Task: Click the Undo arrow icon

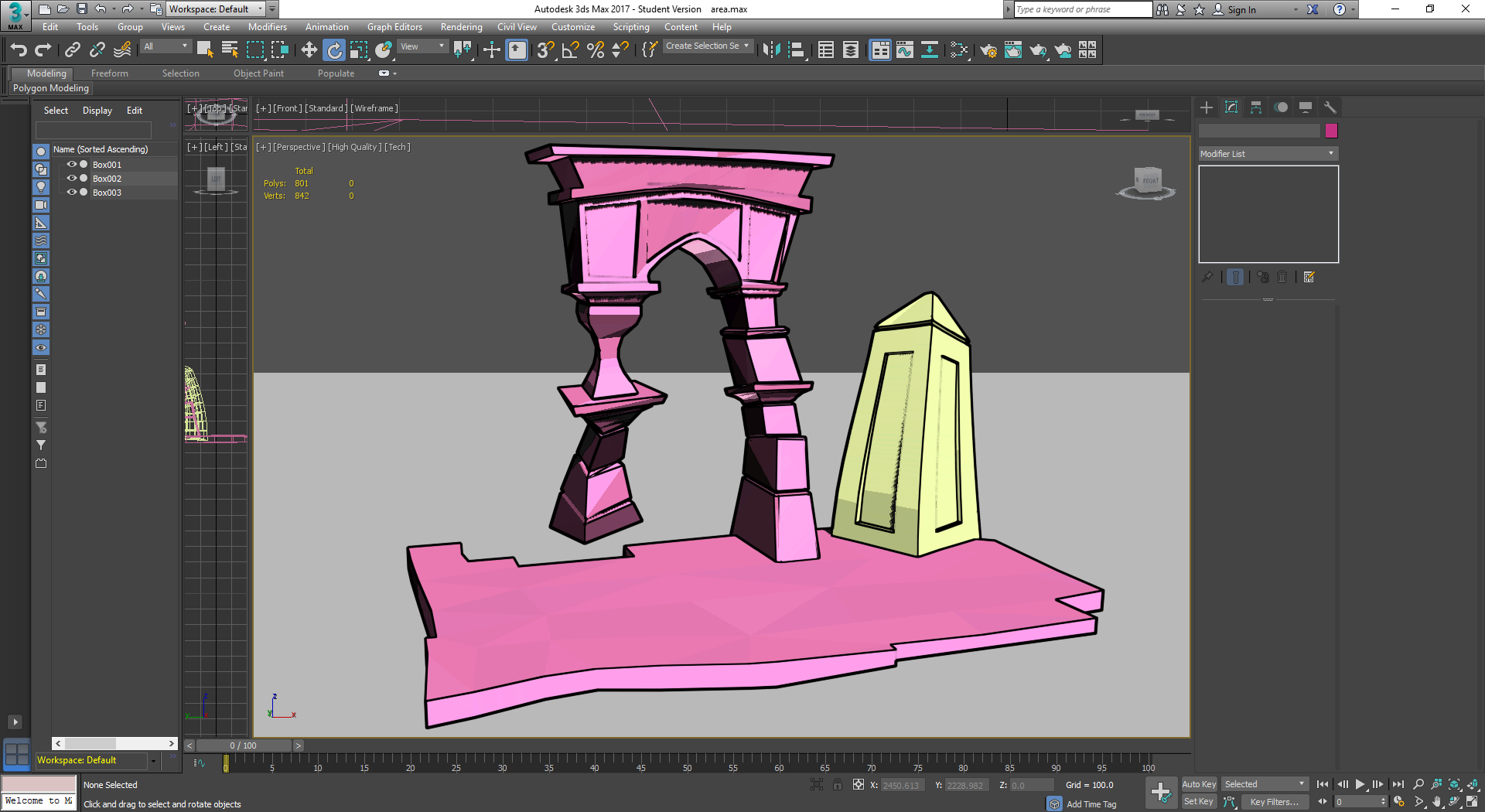Action: click(19, 50)
